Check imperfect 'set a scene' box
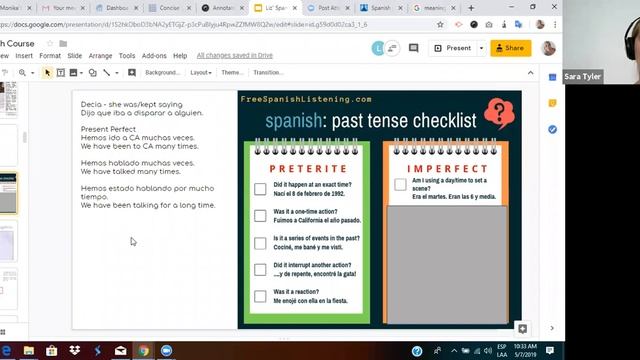640x360 pixels. pyautogui.click(x=400, y=184)
